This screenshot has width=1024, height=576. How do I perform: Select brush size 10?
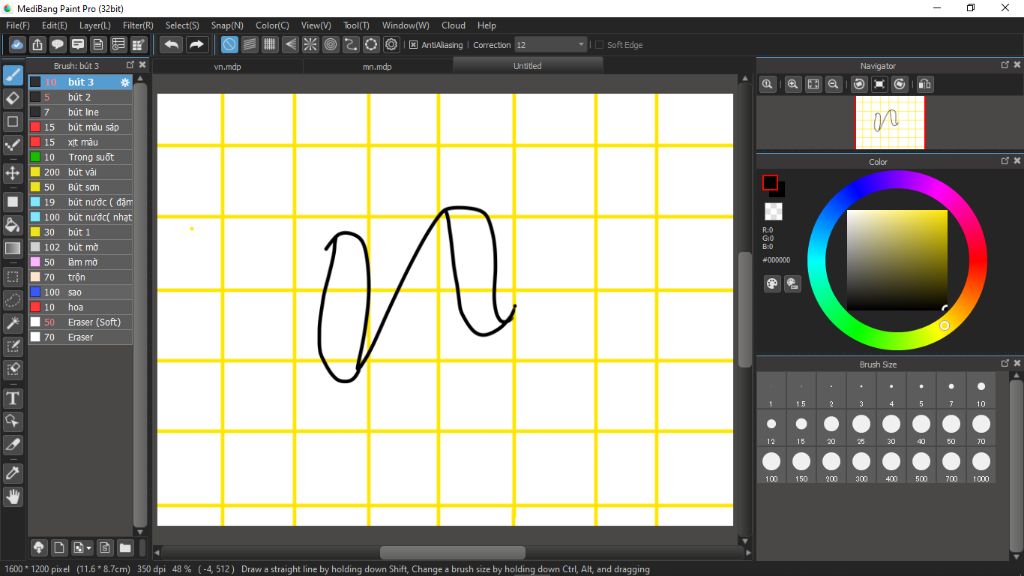coord(981,392)
